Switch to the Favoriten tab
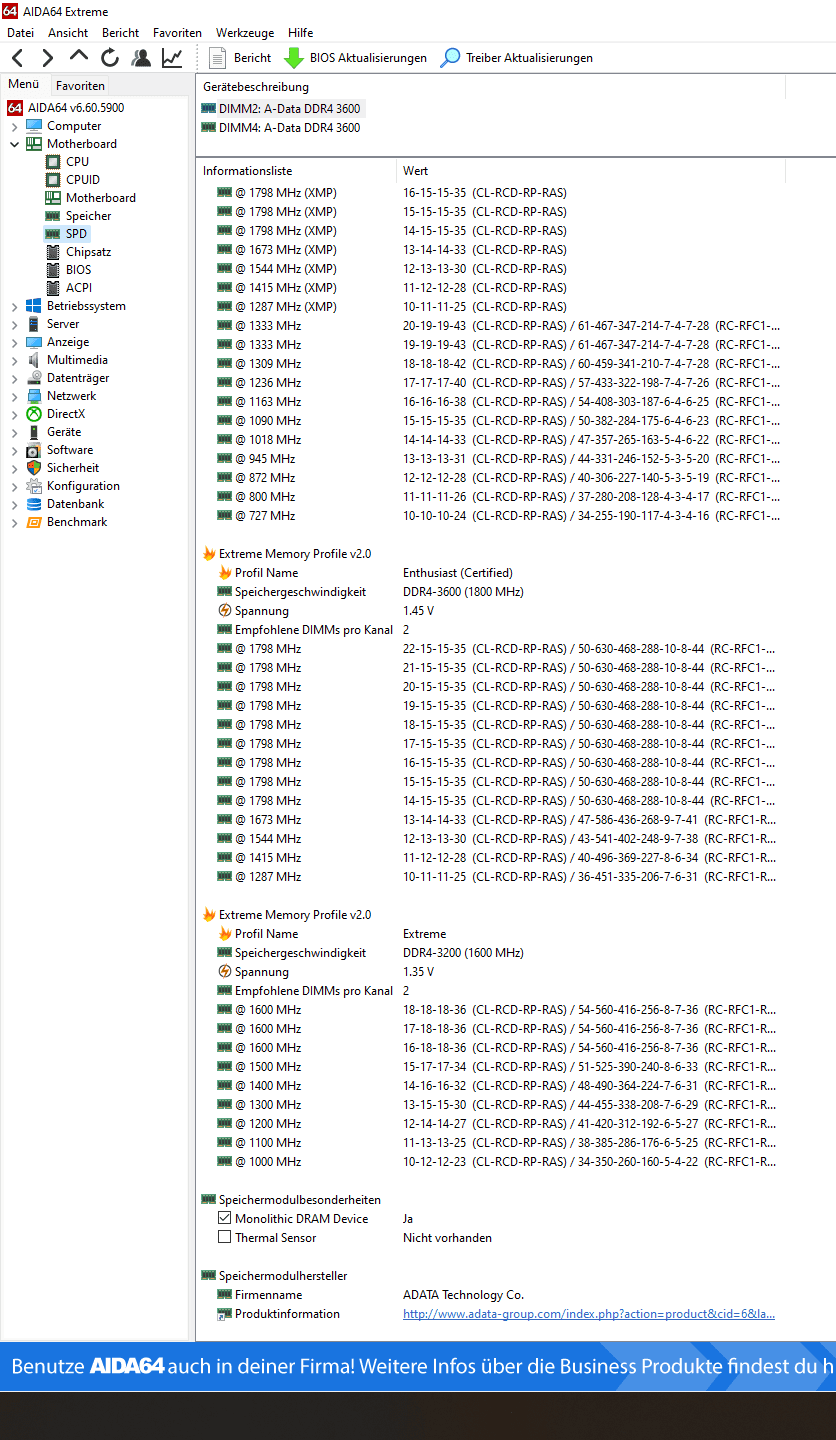Screen dimensions: 836x1440 coord(80,86)
